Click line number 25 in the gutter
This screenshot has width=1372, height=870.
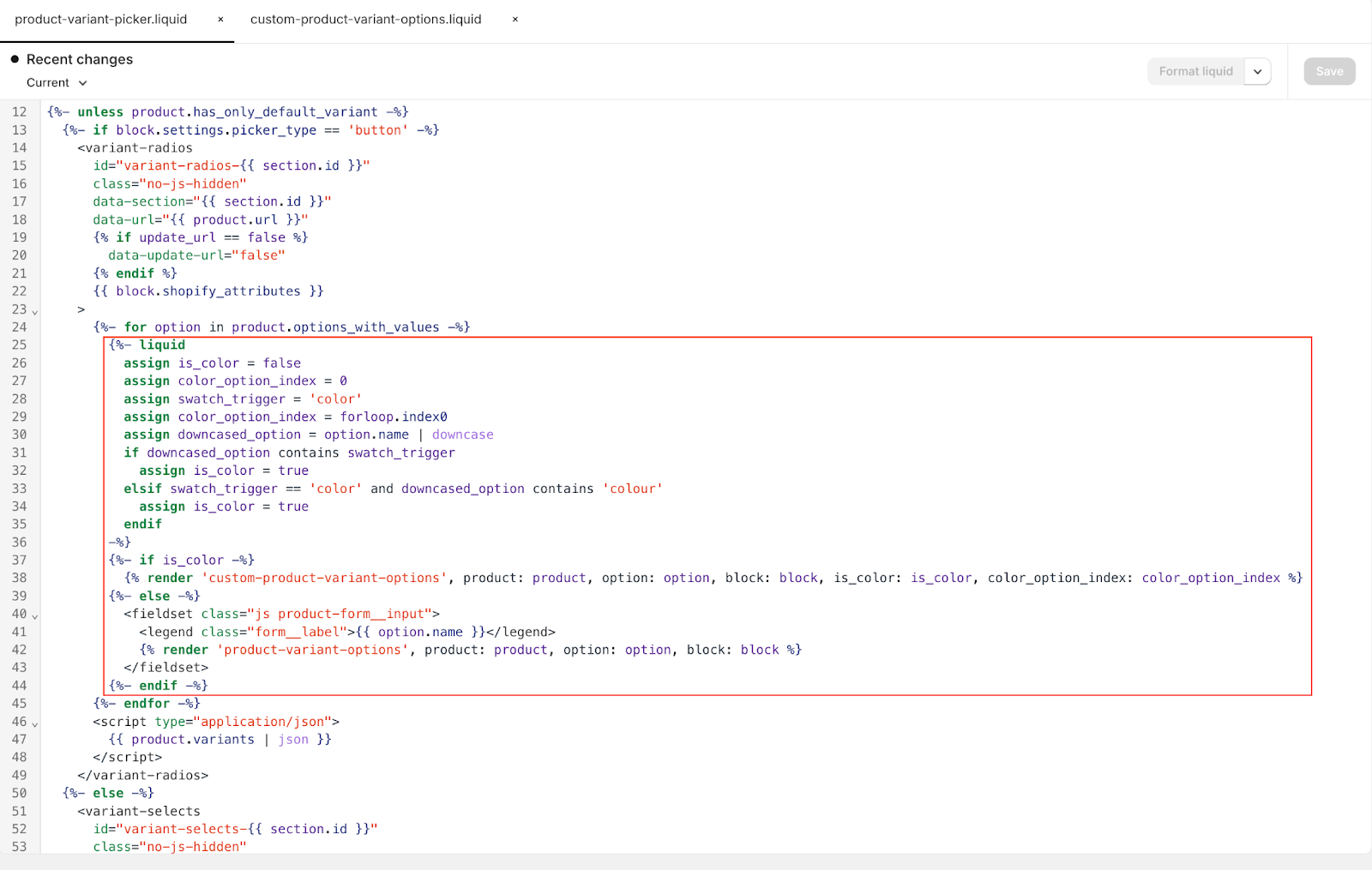point(19,345)
